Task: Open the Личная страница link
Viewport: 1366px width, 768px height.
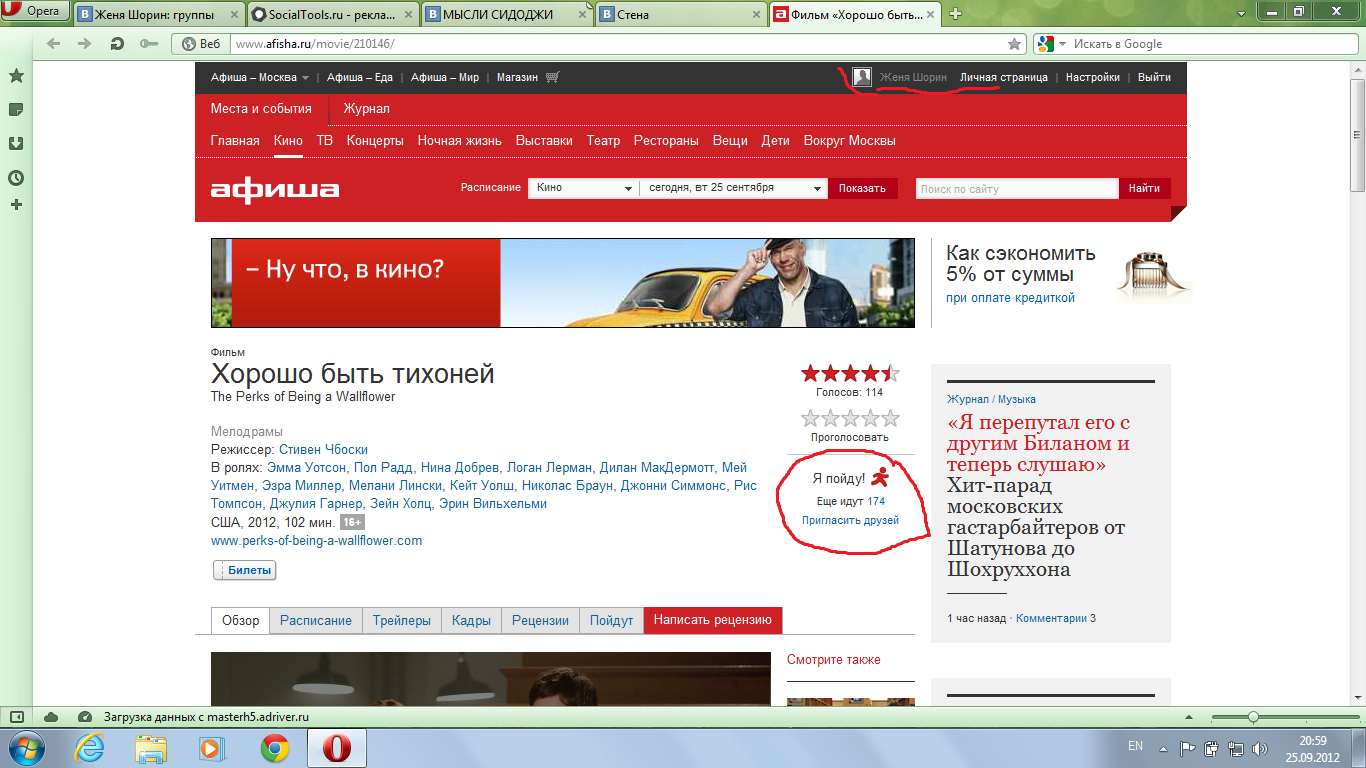Action: [x=1004, y=77]
